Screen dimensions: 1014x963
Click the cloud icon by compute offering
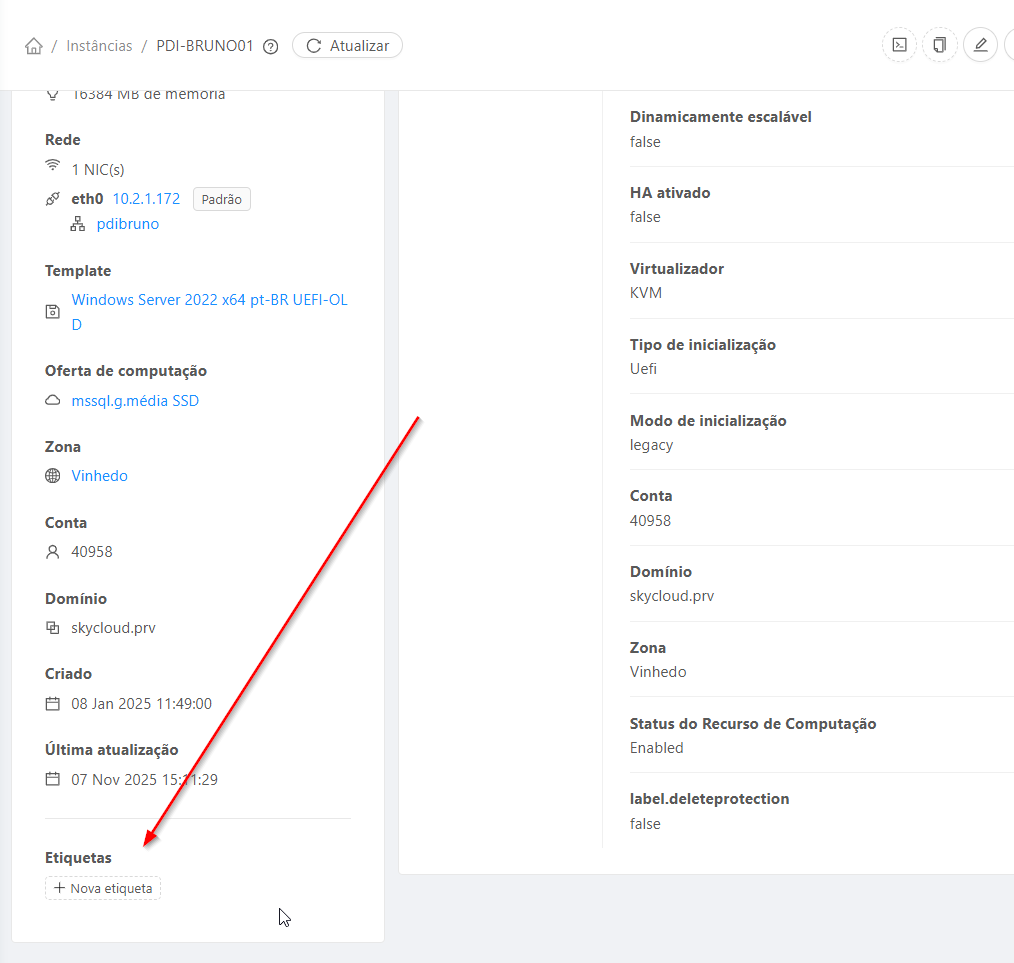(53, 401)
